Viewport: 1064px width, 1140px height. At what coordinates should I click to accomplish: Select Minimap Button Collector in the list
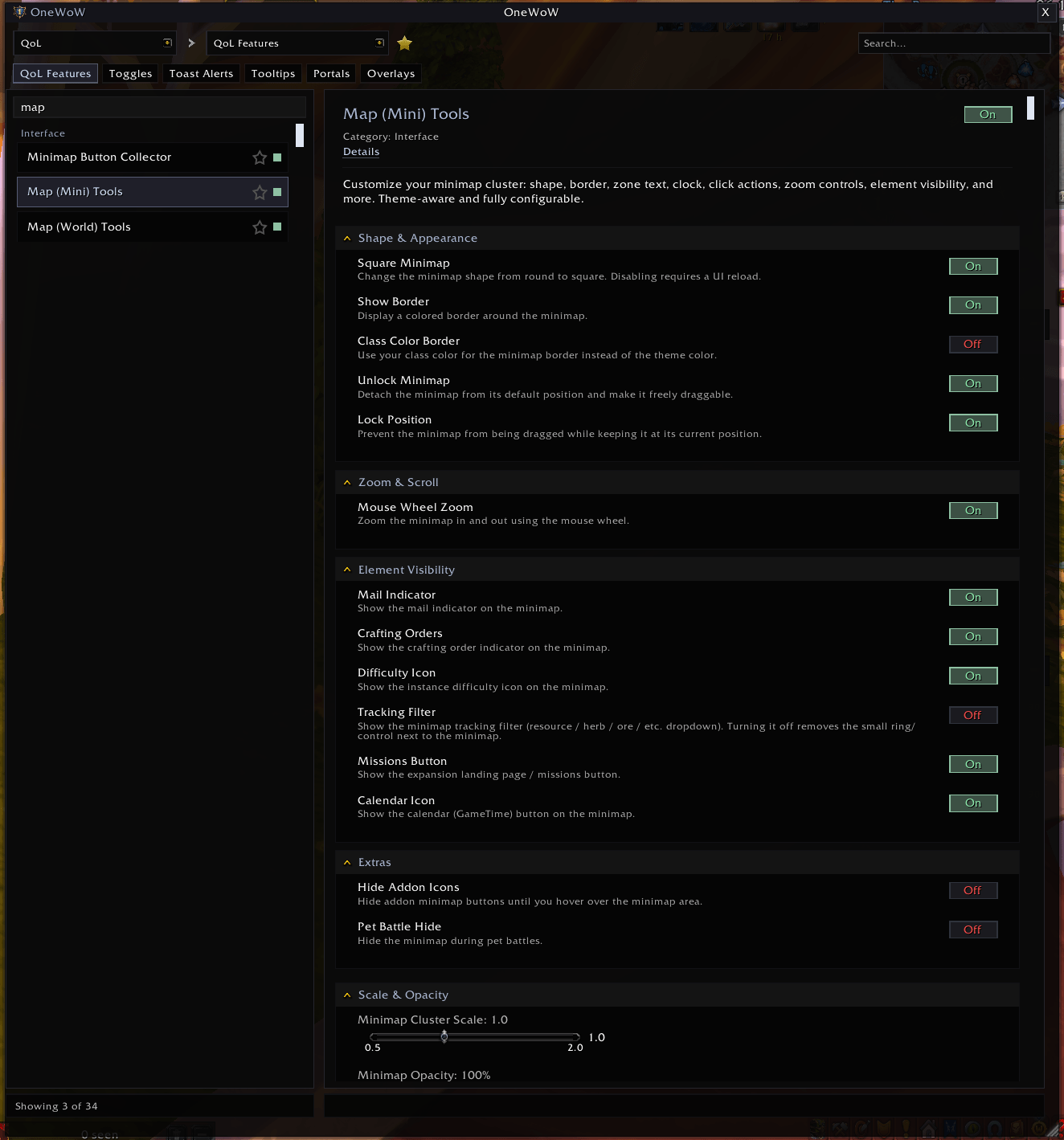pos(153,157)
